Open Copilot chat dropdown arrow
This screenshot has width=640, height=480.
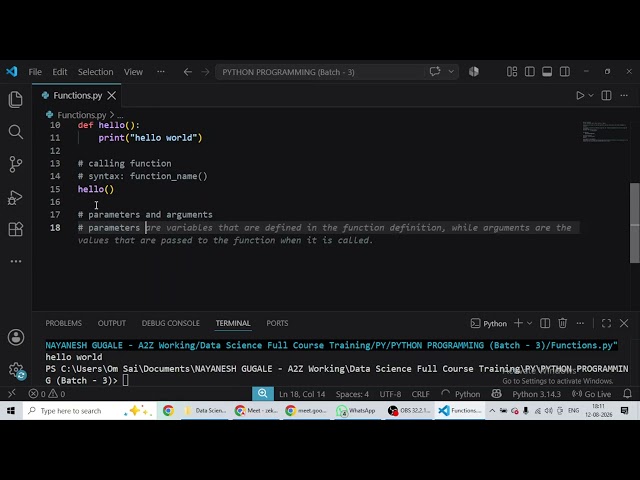click(x=451, y=72)
